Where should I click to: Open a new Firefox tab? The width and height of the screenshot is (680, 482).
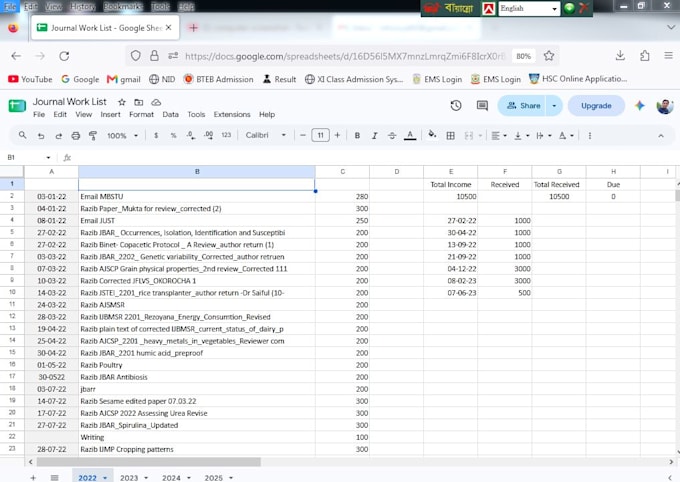pyautogui.click(x=193, y=27)
